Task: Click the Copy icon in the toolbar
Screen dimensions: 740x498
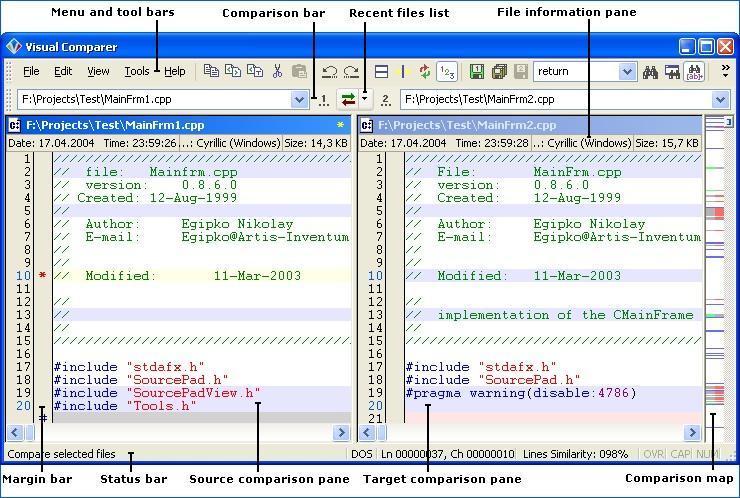Action: tap(211, 71)
